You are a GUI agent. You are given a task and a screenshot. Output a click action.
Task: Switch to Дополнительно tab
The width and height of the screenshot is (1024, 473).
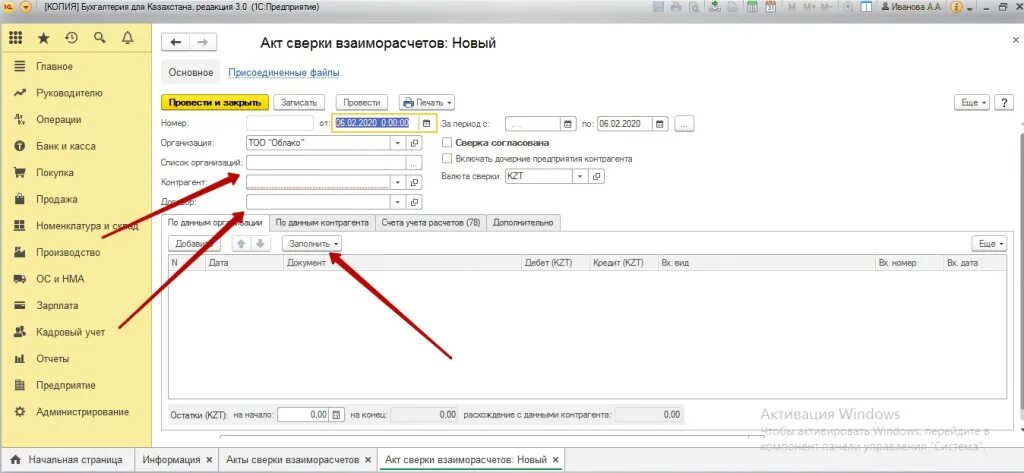pyautogui.click(x=523, y=223)
